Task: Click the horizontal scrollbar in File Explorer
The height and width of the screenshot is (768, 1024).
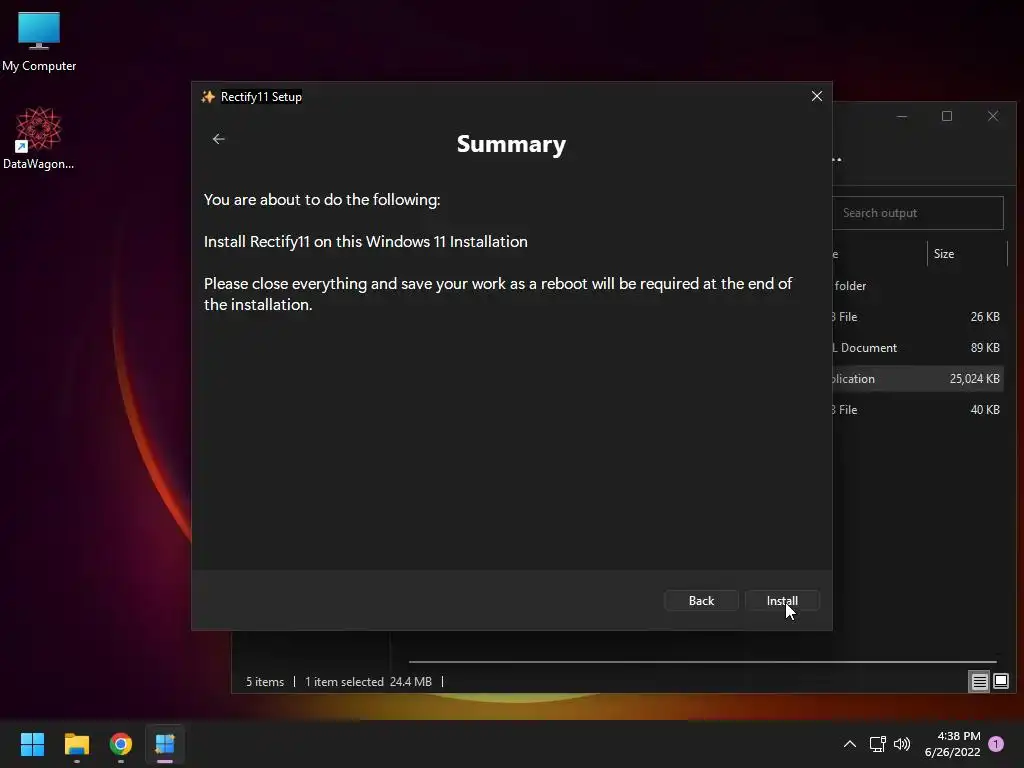Action: pyautogui.click(x=703, y=662)
